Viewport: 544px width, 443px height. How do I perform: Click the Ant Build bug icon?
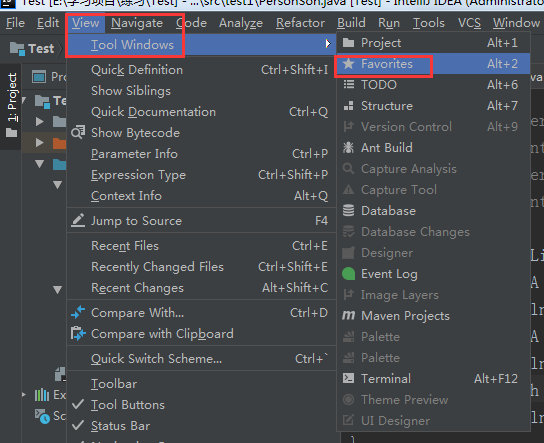click(348, 147)
